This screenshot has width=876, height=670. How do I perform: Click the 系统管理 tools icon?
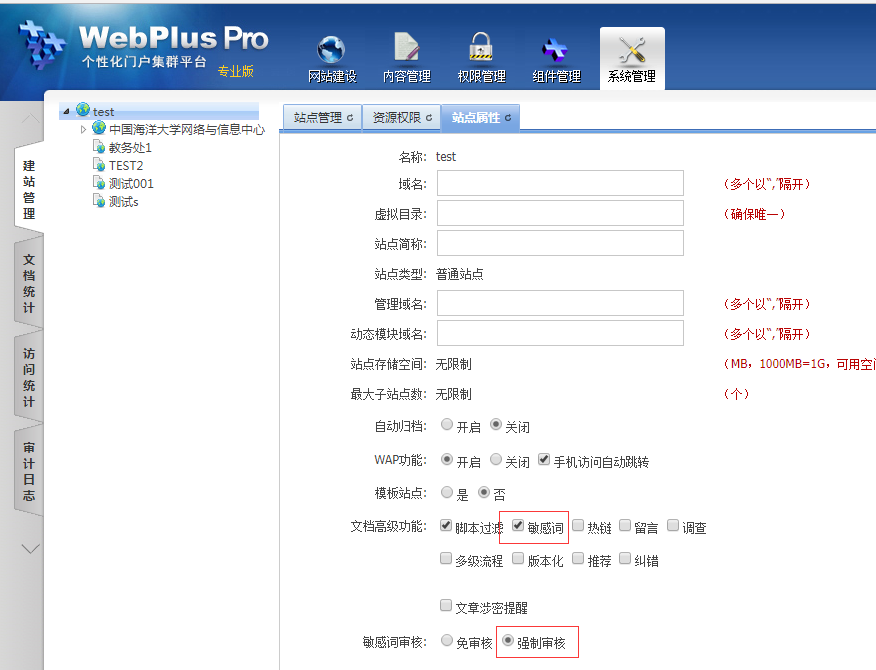coord(632,50)
